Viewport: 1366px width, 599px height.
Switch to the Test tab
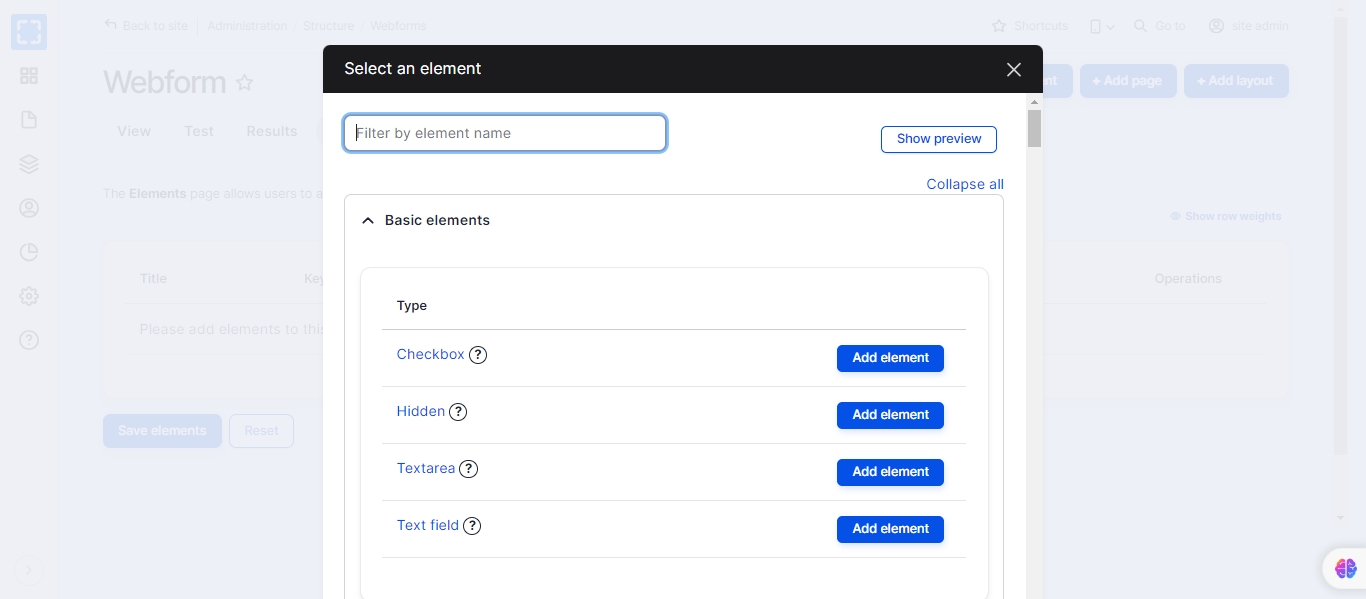point(199,131)
